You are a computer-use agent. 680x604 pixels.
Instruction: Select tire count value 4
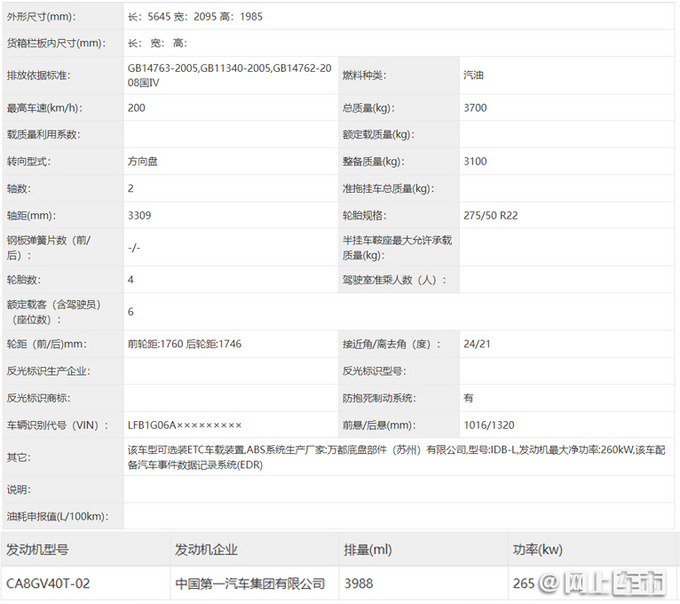click(131, 280)
